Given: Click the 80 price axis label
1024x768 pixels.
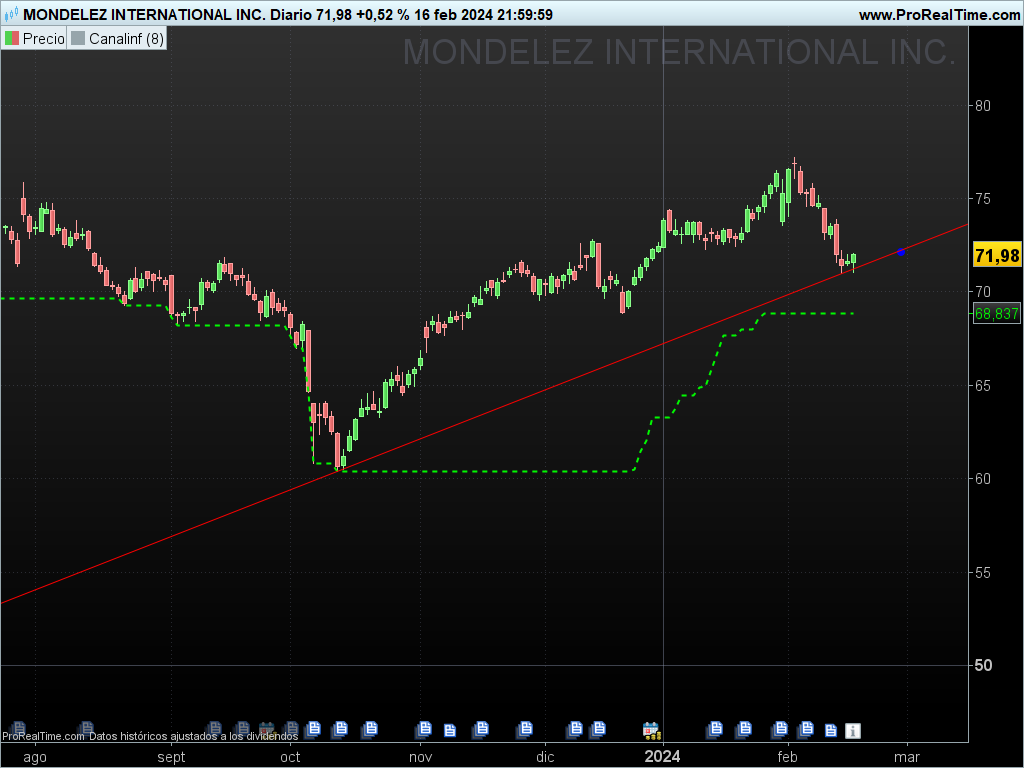Looking at the screenshot, I should point(982,105).
